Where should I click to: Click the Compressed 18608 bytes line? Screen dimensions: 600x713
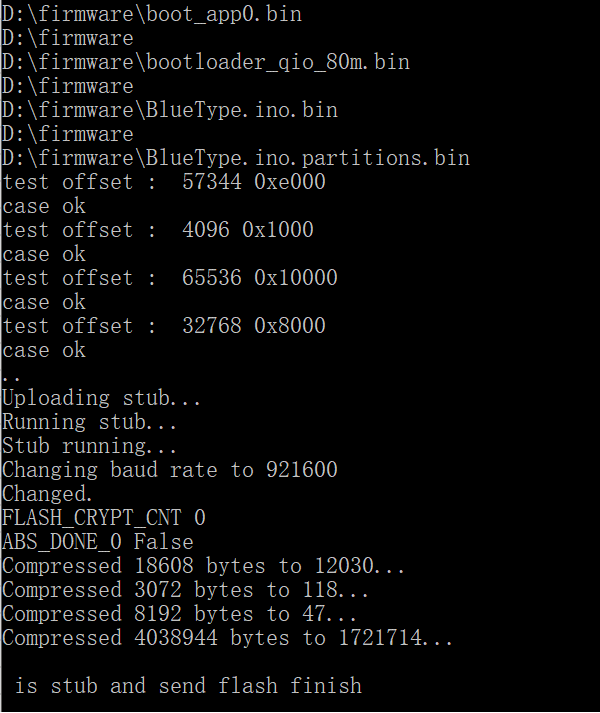pyautogui.click(x=204, y=566)
